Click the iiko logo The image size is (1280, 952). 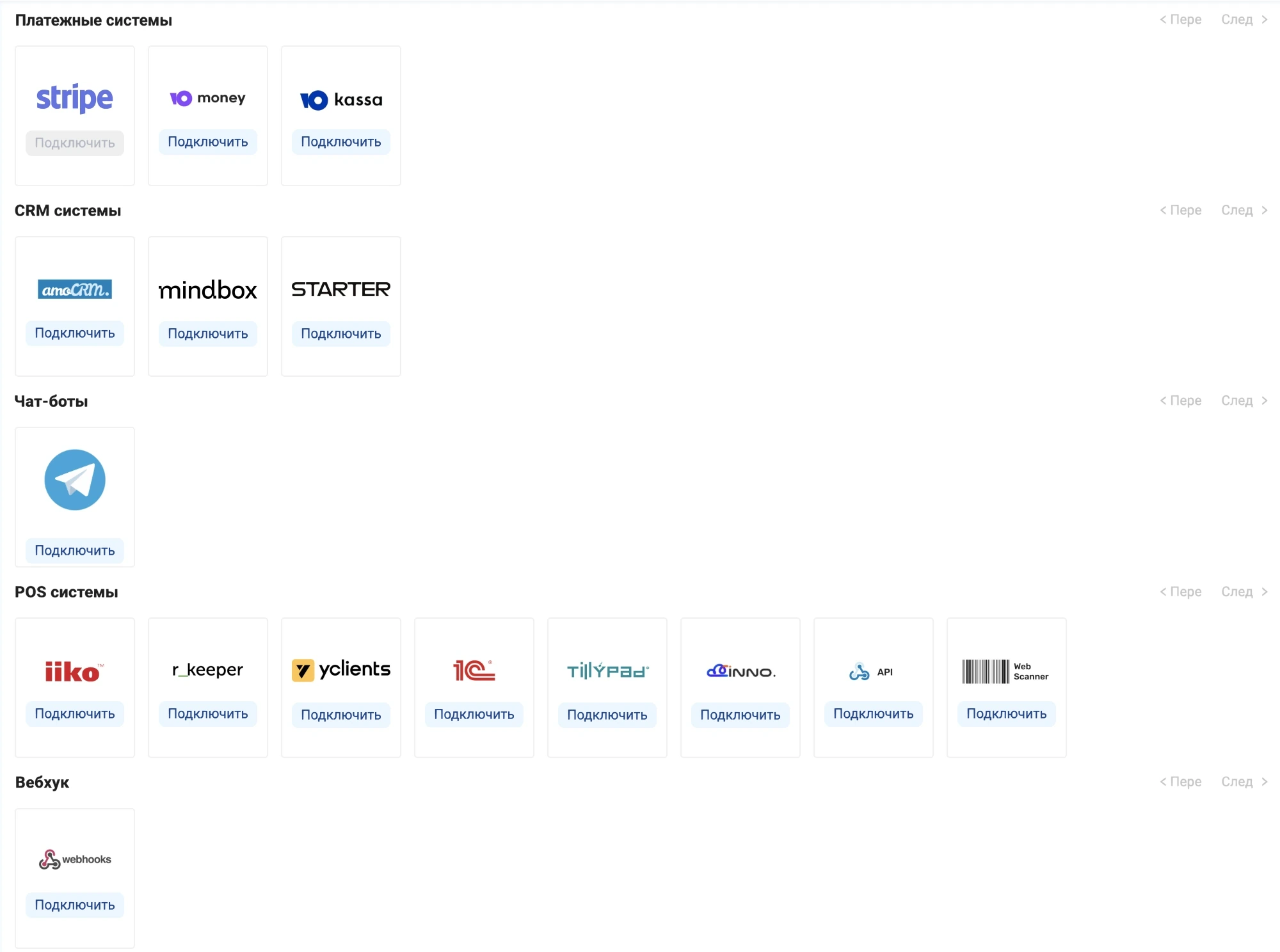pyautogui.click(x=75, y=671)
